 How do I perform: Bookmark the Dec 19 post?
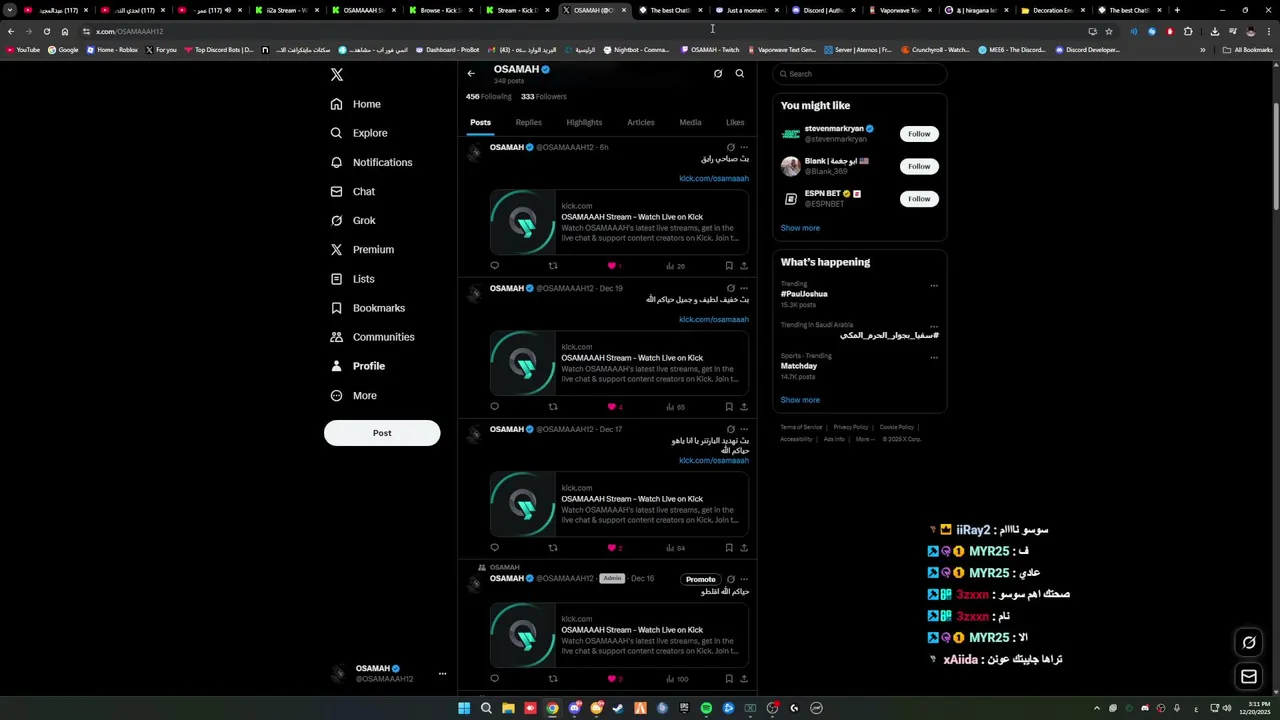point(729,407)
